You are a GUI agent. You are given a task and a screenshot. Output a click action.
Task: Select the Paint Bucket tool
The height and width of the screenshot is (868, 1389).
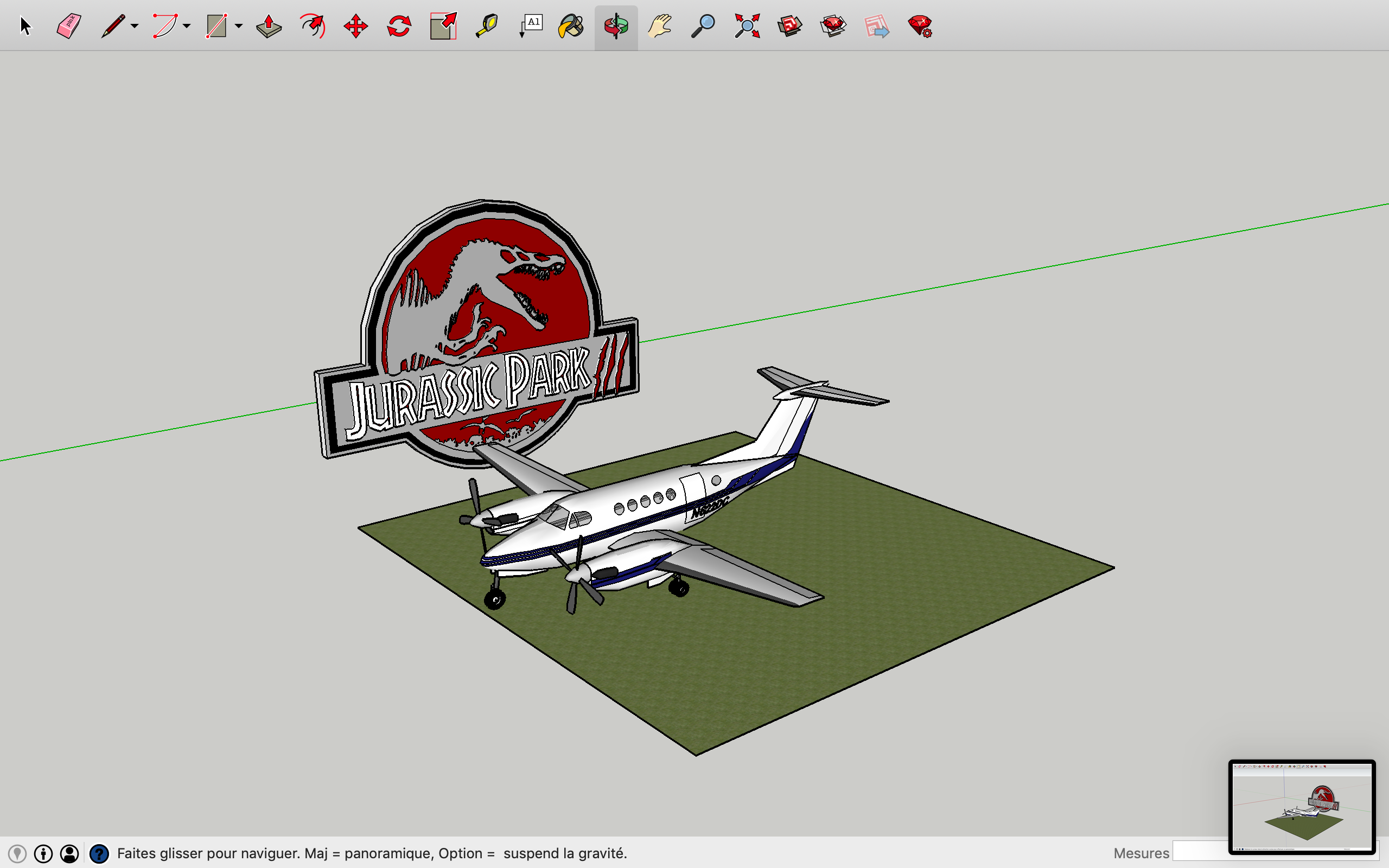[571, 27]
